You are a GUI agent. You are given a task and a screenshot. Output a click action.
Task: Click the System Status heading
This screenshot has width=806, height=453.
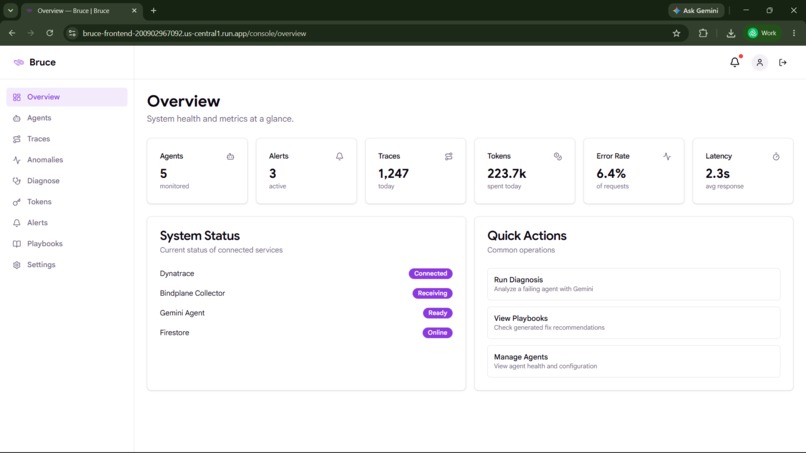(x=199, y=236)
